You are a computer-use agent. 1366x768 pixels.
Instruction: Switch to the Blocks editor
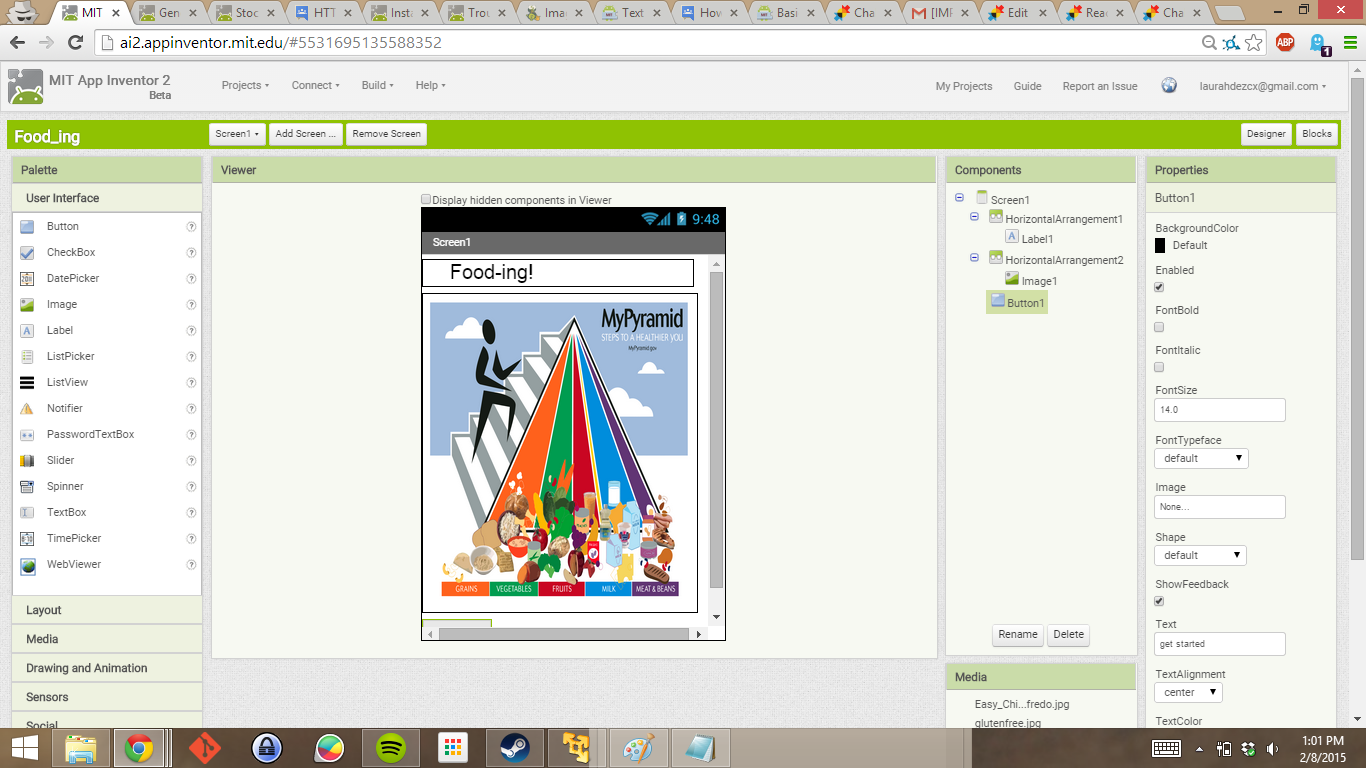(1316, 134)
